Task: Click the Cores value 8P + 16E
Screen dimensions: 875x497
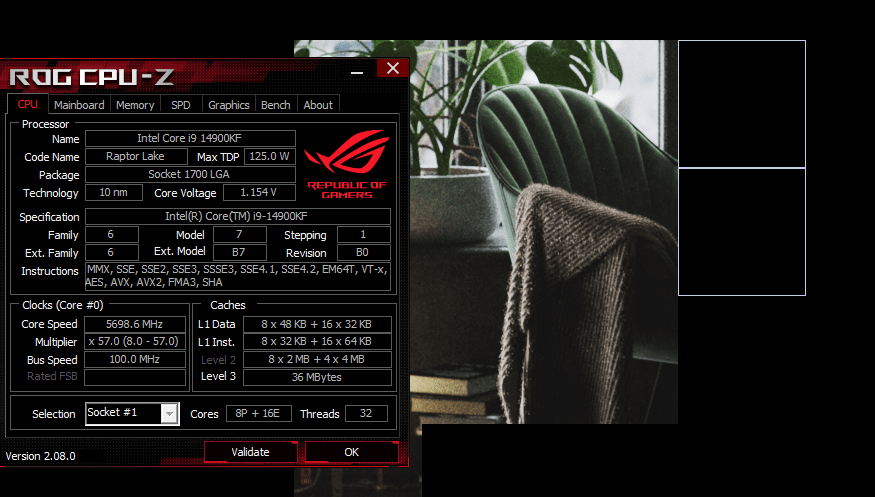Action: 258,413
